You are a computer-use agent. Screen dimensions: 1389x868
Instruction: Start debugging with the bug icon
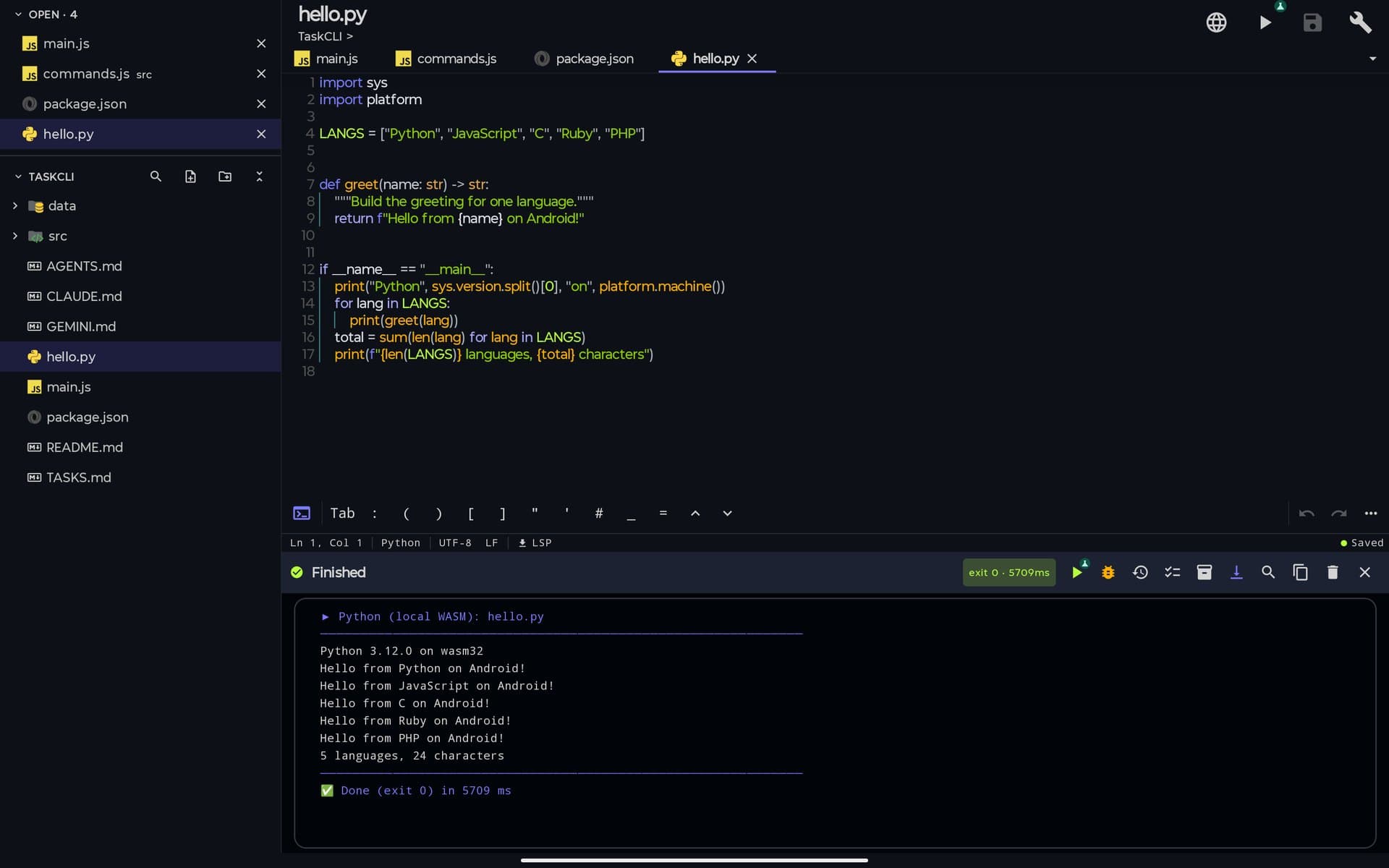coord(1108,572)
